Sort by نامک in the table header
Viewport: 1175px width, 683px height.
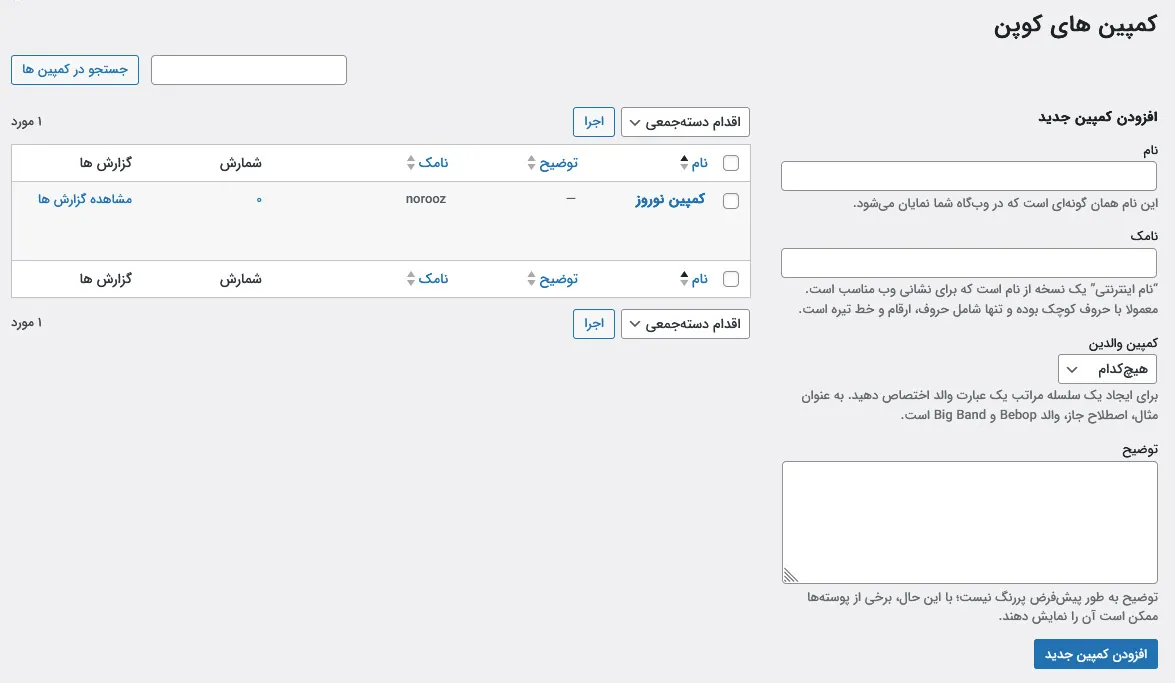tap(433, 163)
